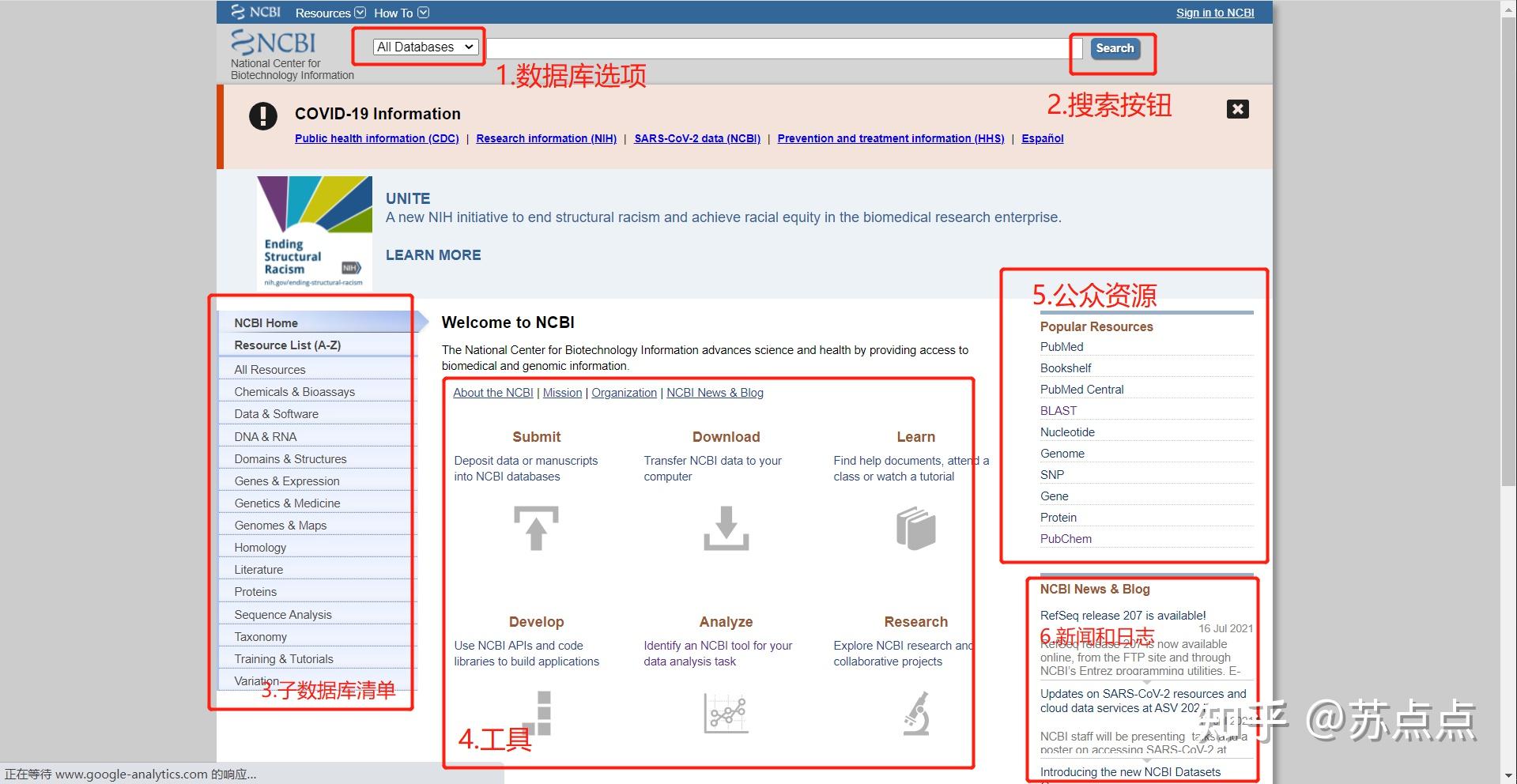Click the Download heading

(x=726, y=437)
